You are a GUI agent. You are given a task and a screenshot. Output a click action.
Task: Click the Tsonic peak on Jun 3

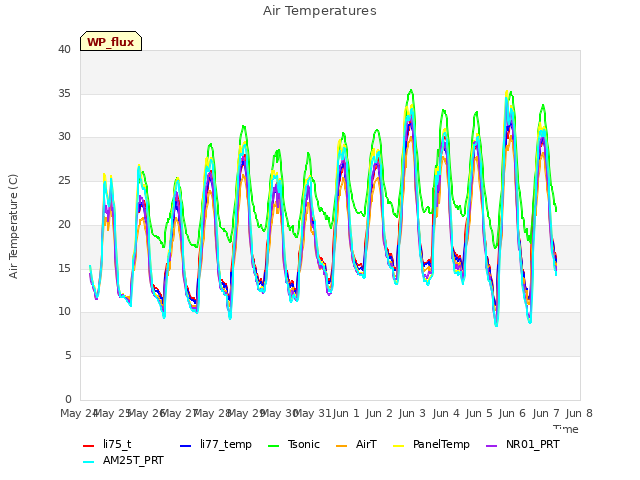tap(411, 90)
